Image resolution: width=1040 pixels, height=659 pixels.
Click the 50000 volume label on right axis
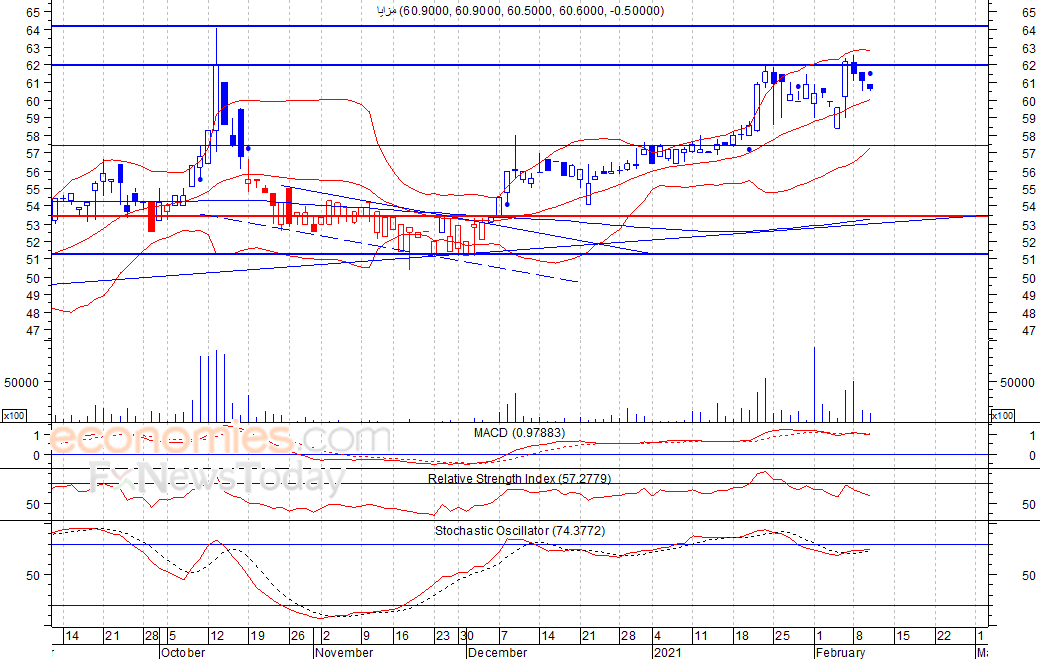tap(1017, 383)
